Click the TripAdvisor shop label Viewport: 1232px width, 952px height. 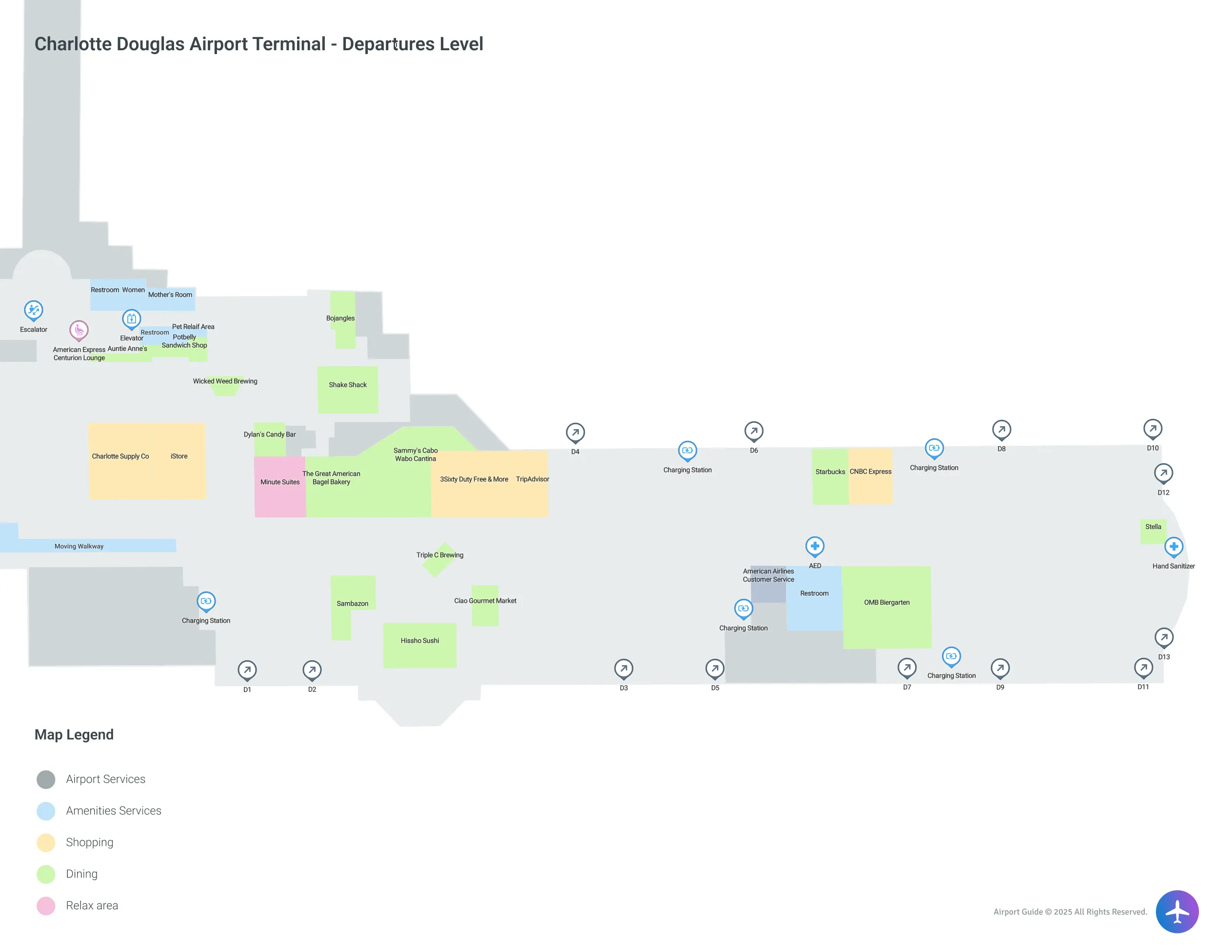[532, 479]
